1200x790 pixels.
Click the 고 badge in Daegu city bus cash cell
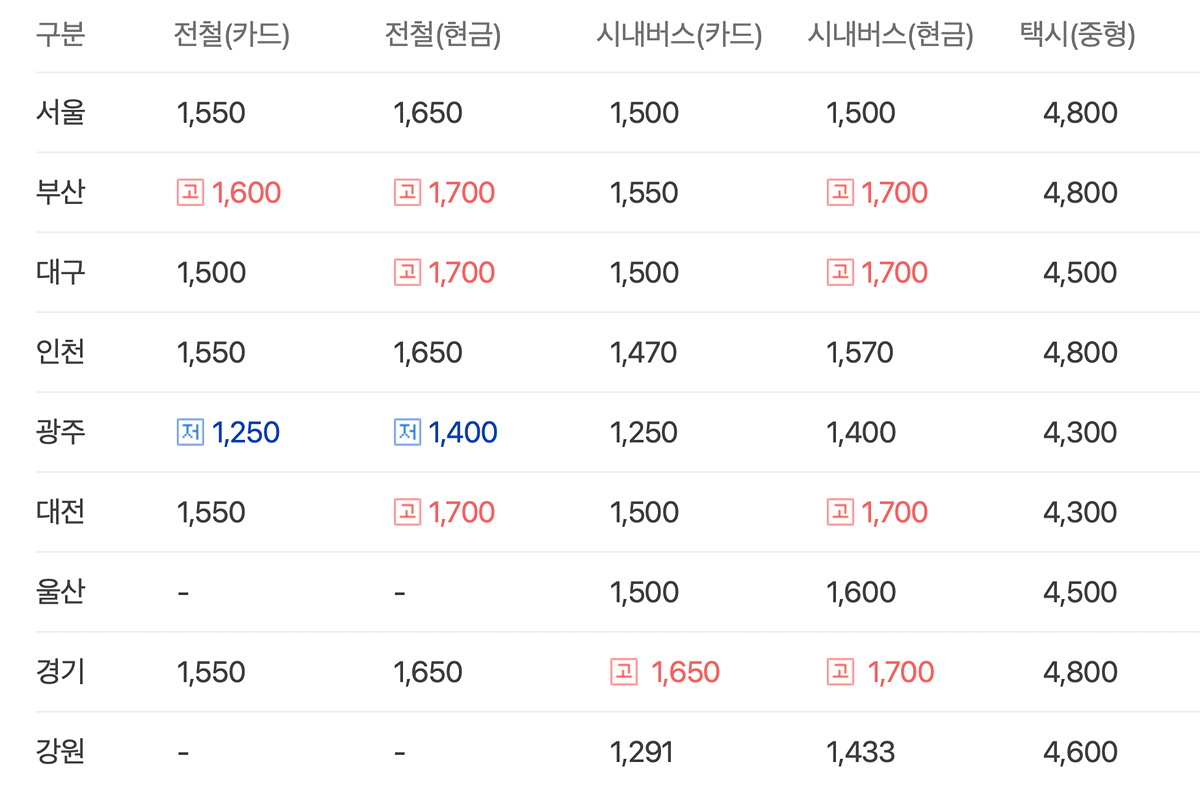click(840, 272)
